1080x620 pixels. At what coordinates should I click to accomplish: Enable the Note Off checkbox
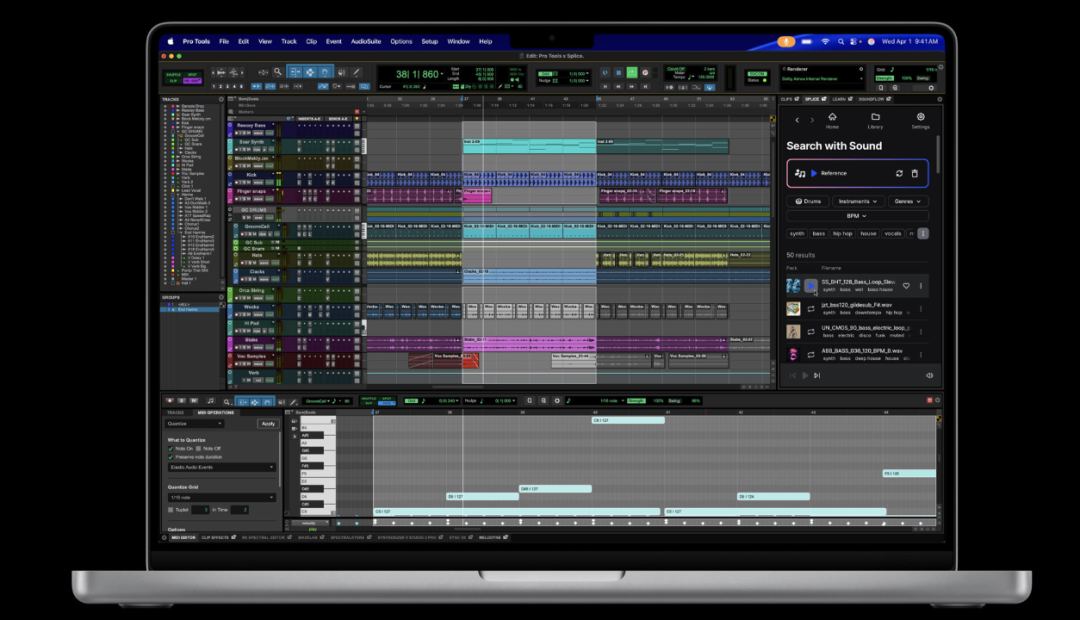point(199,449)
